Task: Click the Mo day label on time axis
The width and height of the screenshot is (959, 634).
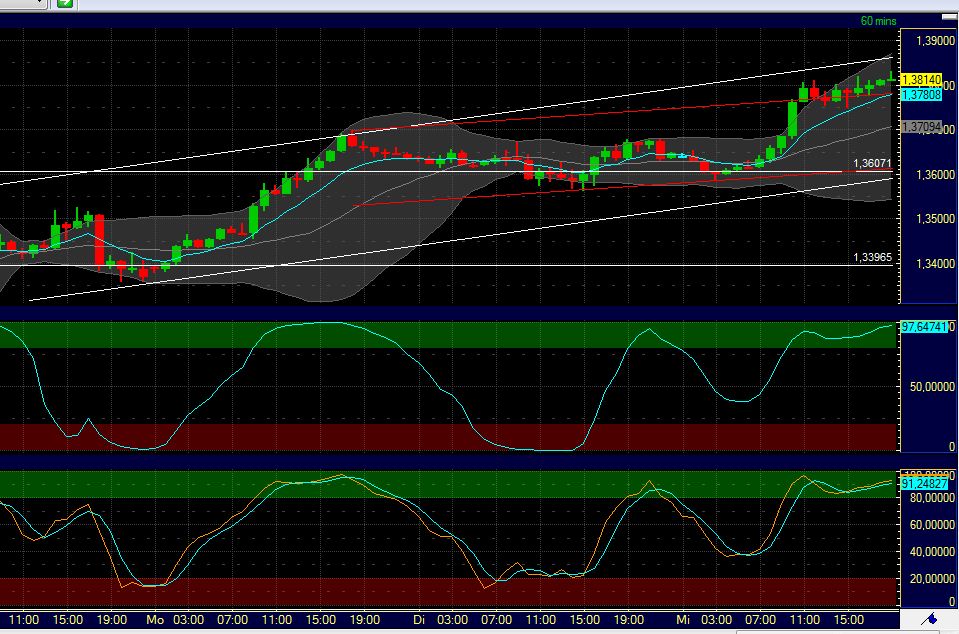Action: [x=155, y=620]
